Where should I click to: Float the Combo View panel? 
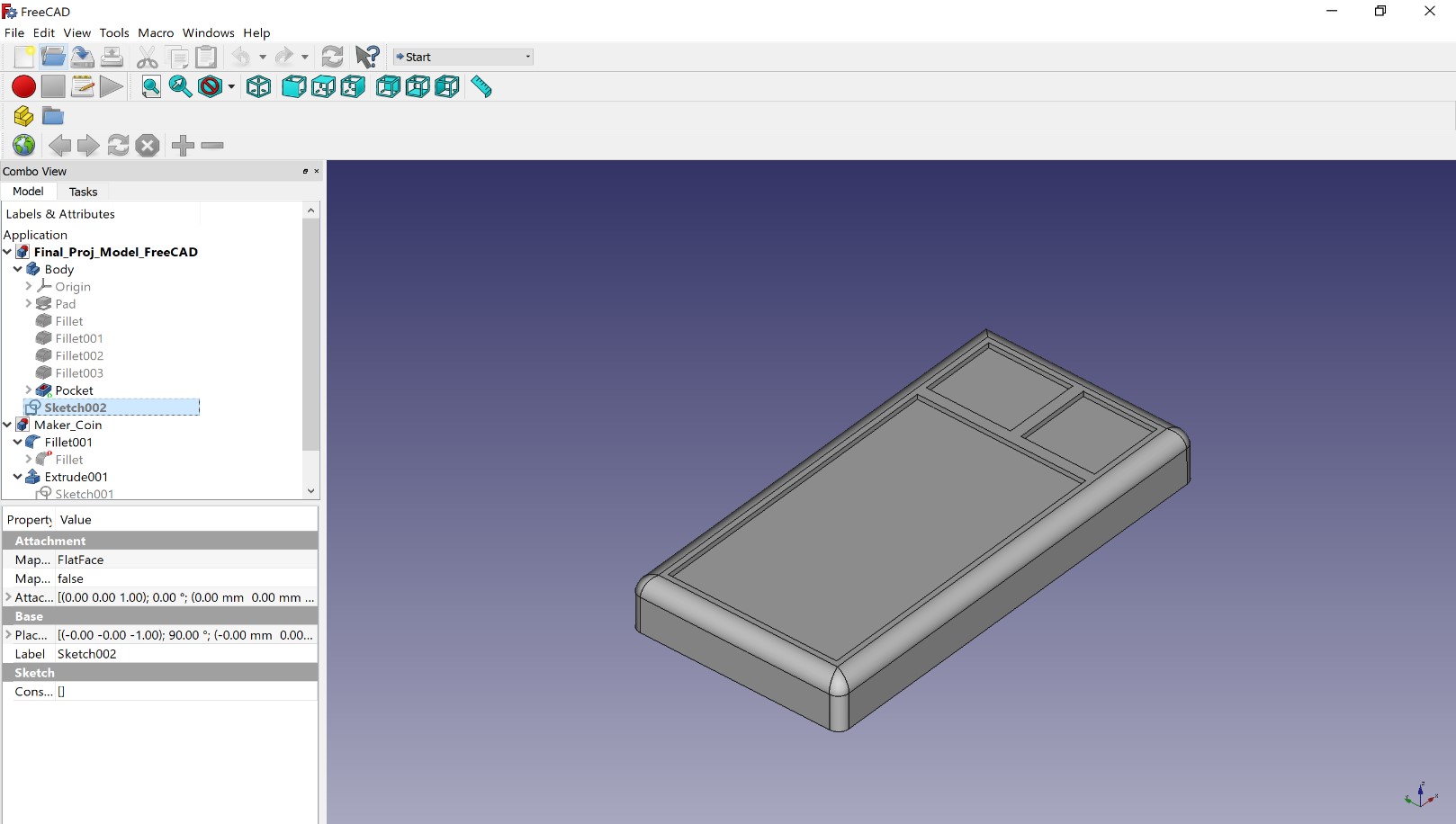coord(305,171)
